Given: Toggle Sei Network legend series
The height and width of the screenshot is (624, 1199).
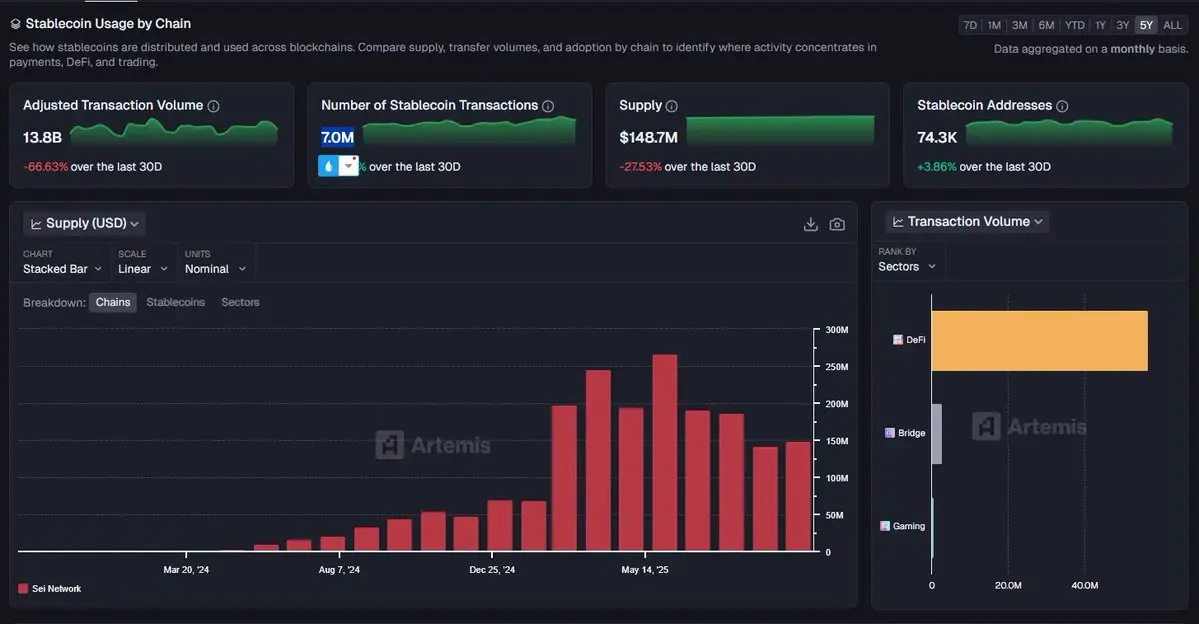Looking at the screenshot, I should [x=50, y=589].
